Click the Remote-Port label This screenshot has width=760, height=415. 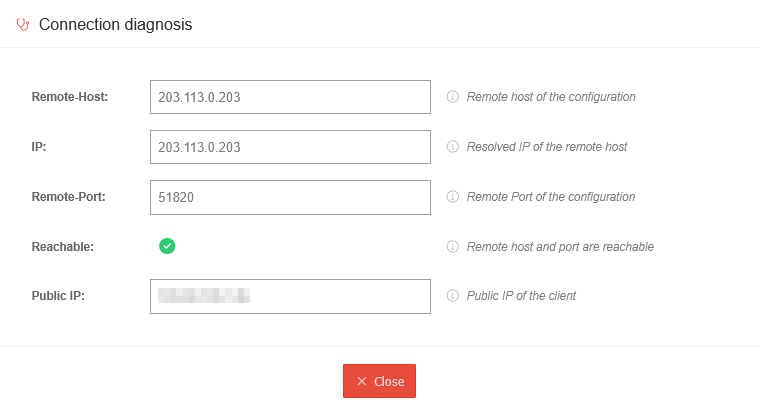[69, 197]
